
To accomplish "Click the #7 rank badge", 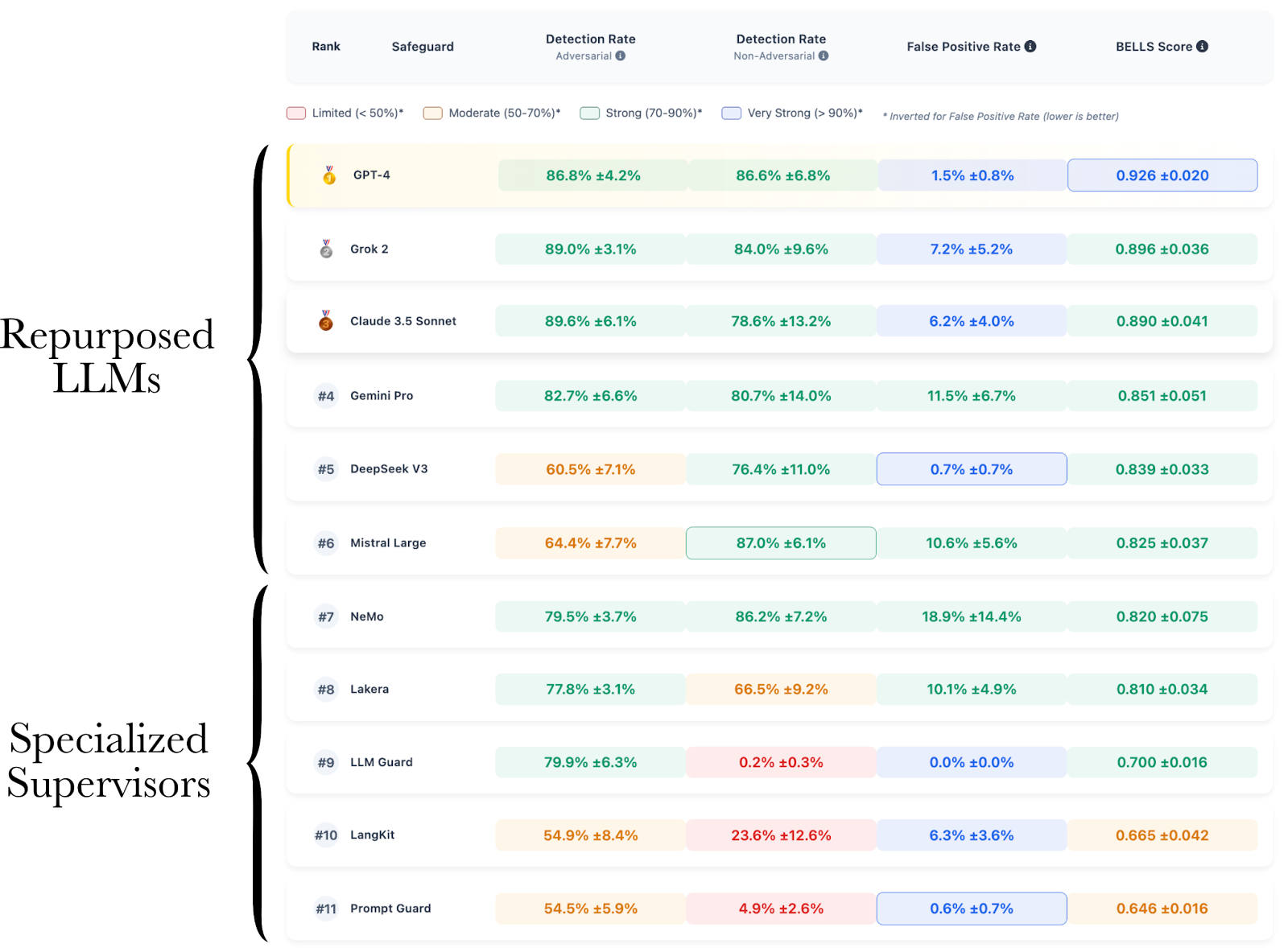I will [x=326, y=617].
